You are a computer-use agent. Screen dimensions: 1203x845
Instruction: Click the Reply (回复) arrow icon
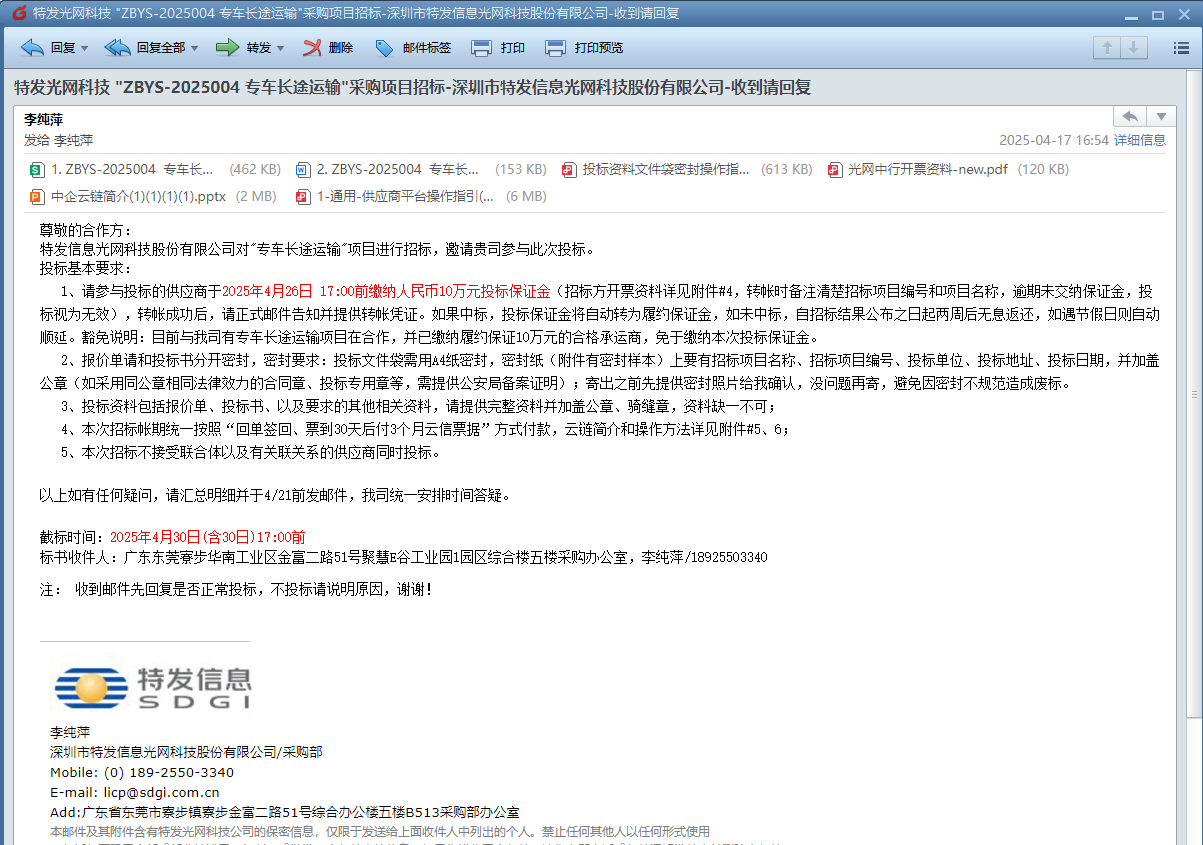click(x=32, y=47)
